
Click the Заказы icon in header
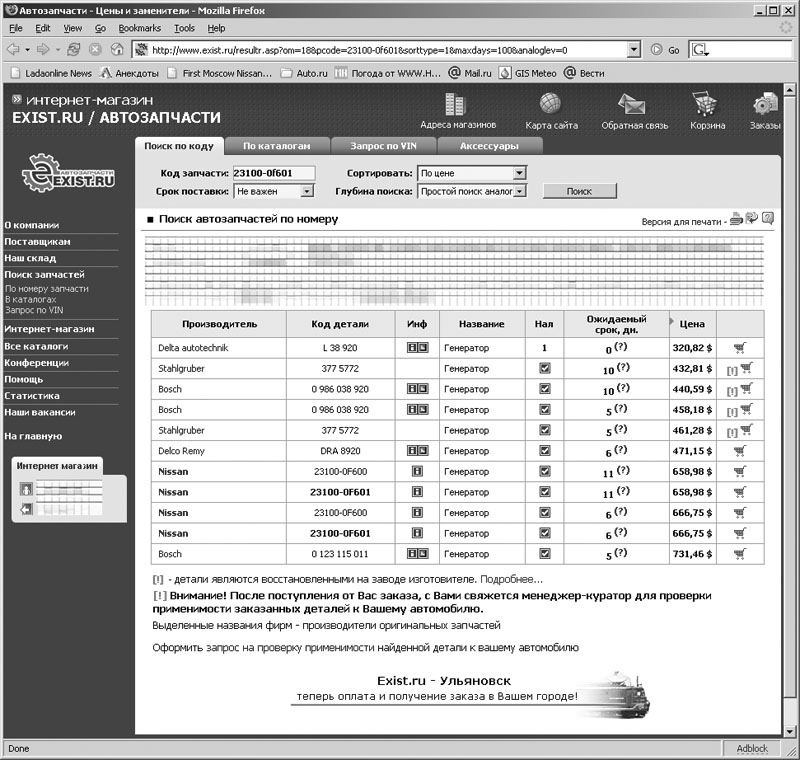tap(767, 105)
